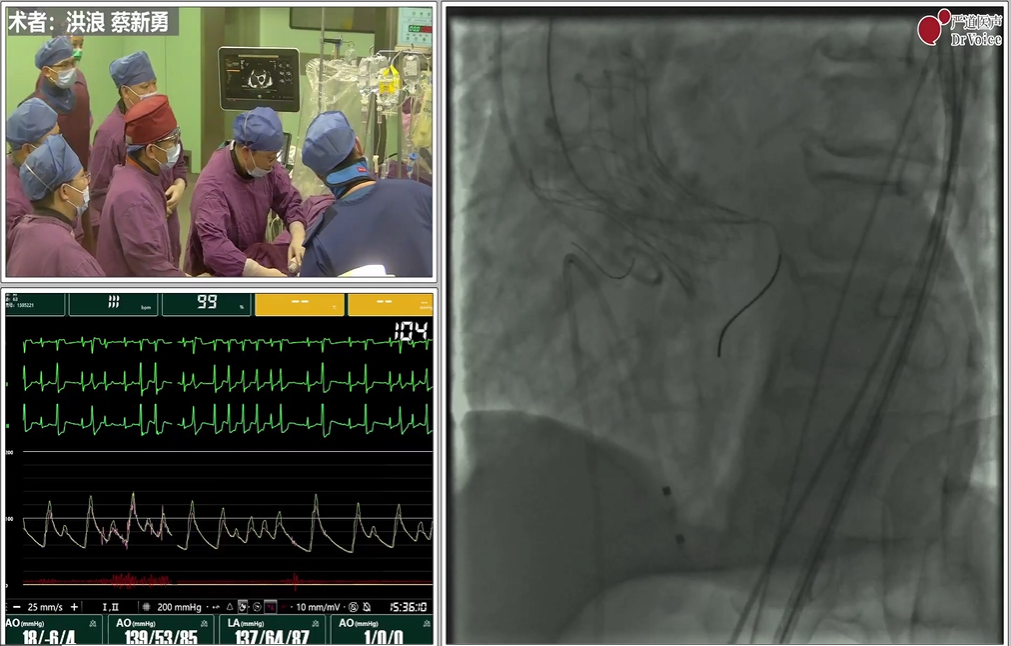This screenshot has height=646, width=1011.
Task: Click the alarm icon on AO 139/53/85 tile
Action: click(204, 623)
